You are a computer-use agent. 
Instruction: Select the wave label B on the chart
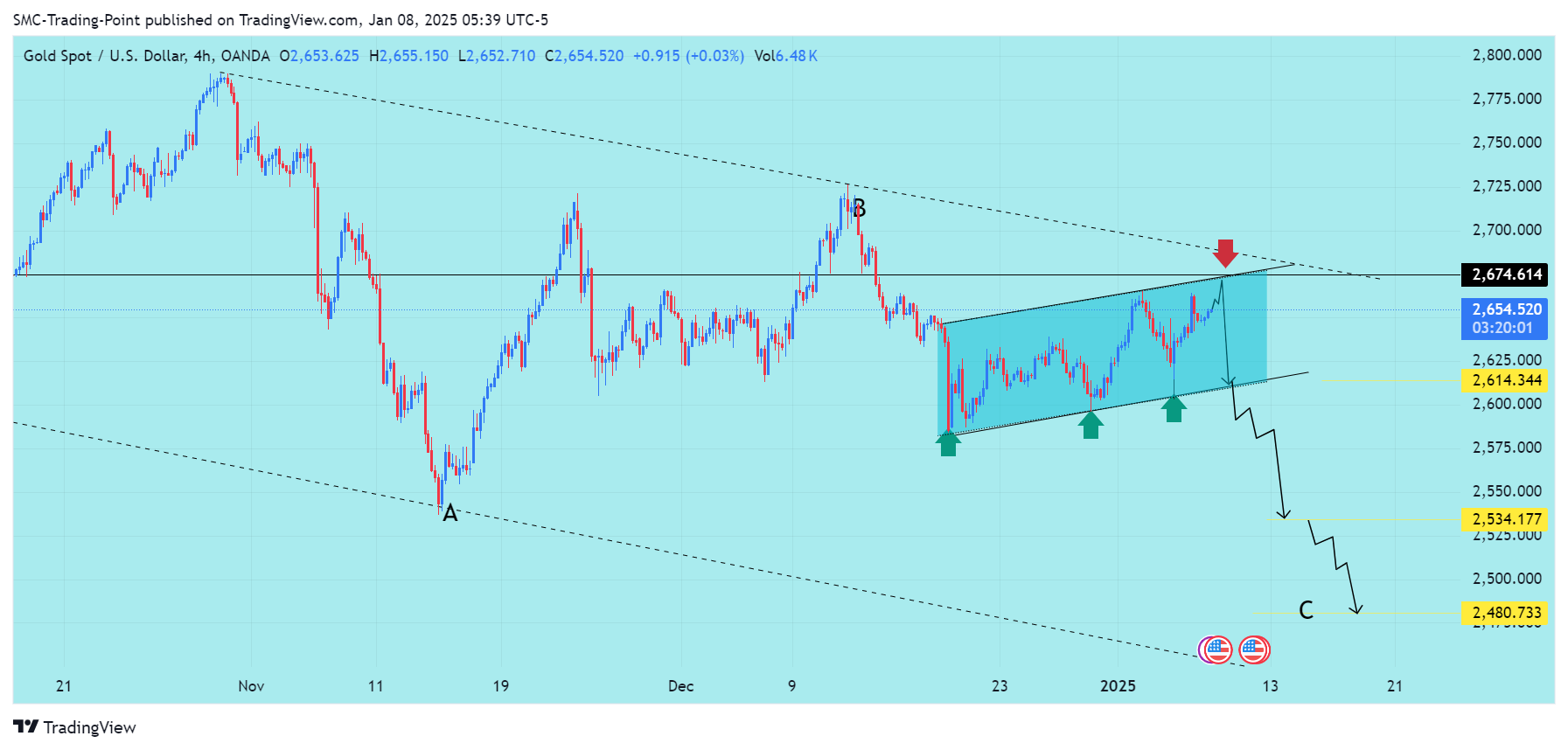(x=859, y=208)
